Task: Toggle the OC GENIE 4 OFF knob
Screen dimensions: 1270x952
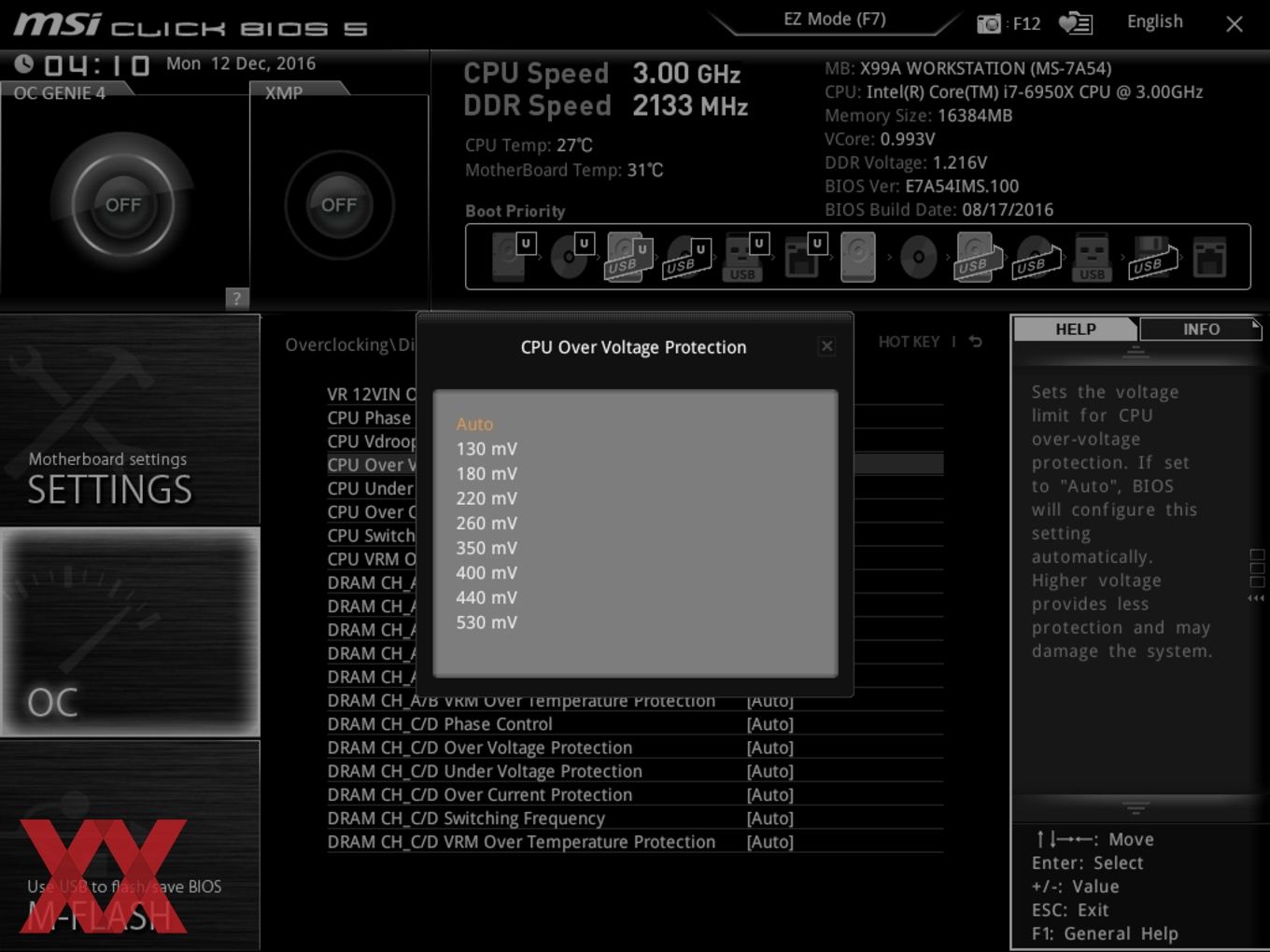Action: pyautogui.click(x=123, y=204)
